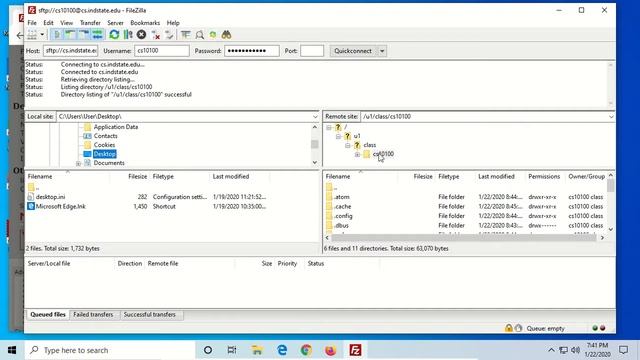
Task: Toggle the local directory tree display
Action: coord(71,35)
